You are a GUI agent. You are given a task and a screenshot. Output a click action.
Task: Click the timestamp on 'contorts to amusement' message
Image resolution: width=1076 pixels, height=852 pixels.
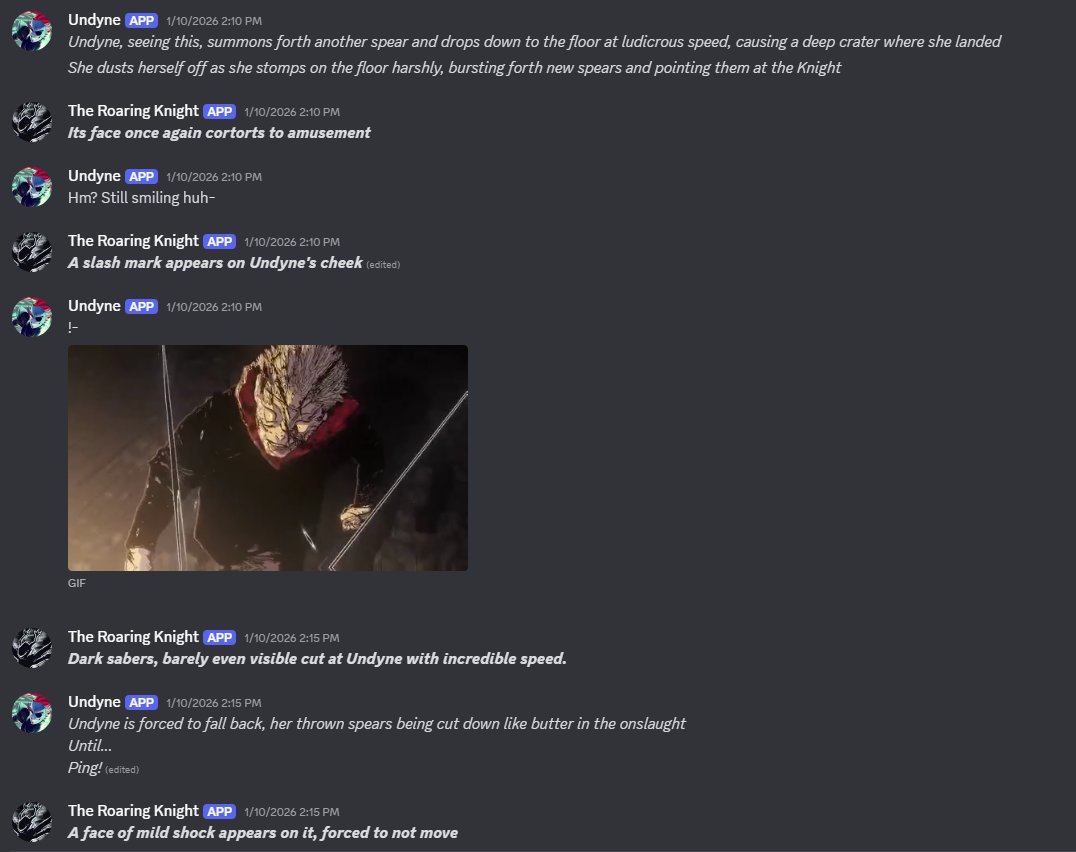(x=292, y=112)
